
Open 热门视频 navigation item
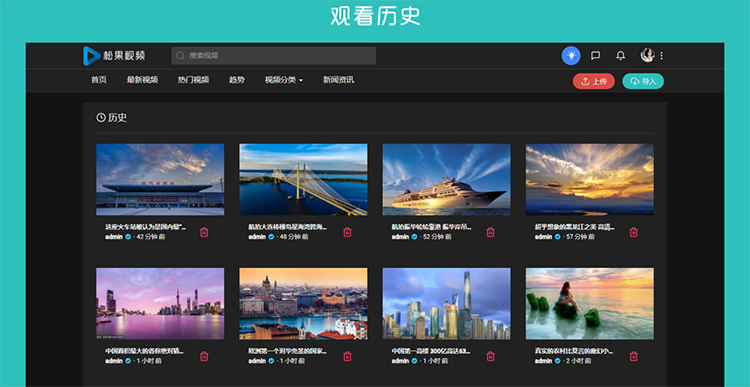pos(194,80)
